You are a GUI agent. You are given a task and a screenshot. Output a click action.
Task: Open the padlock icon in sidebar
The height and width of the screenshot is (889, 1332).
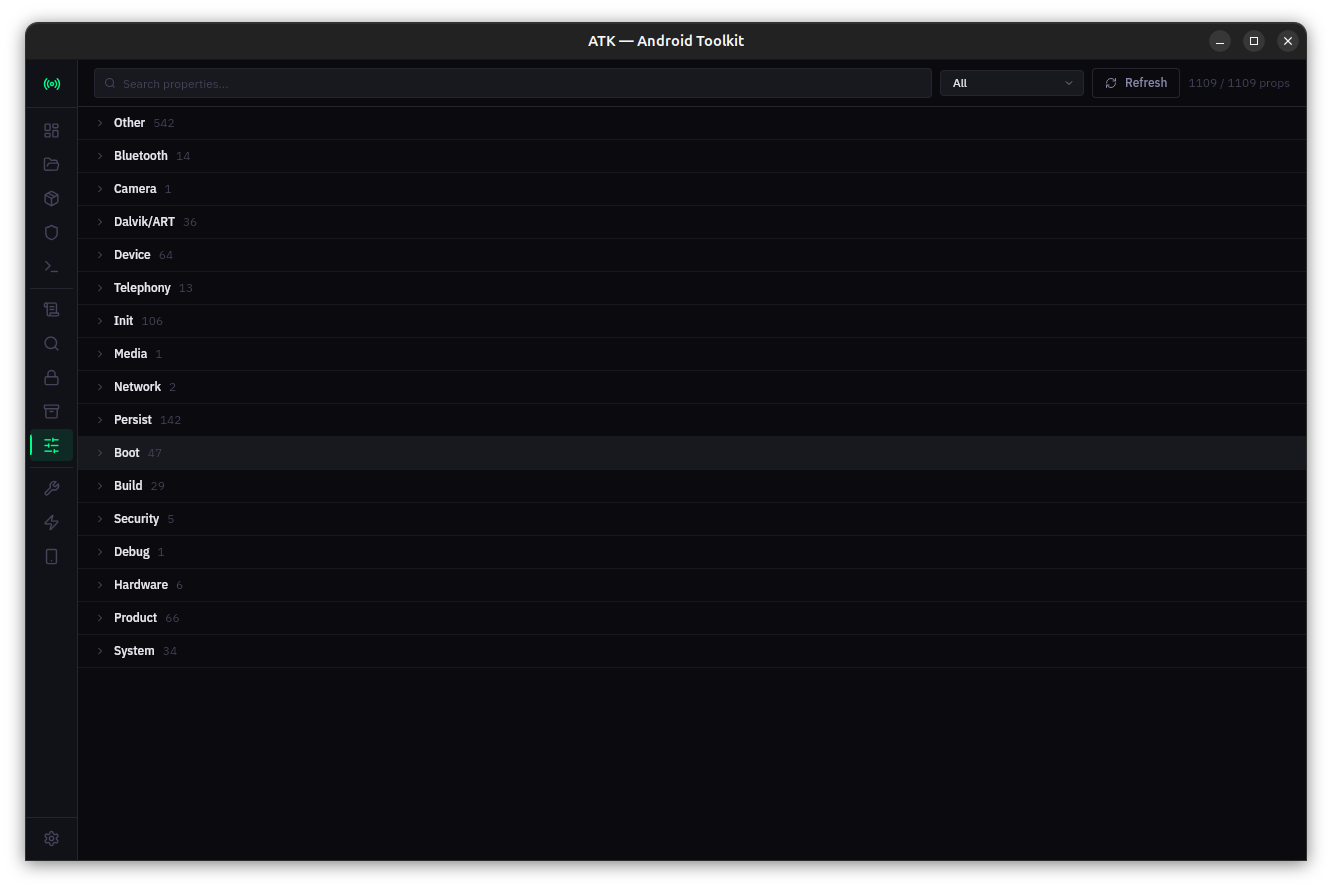coord(52,378)
